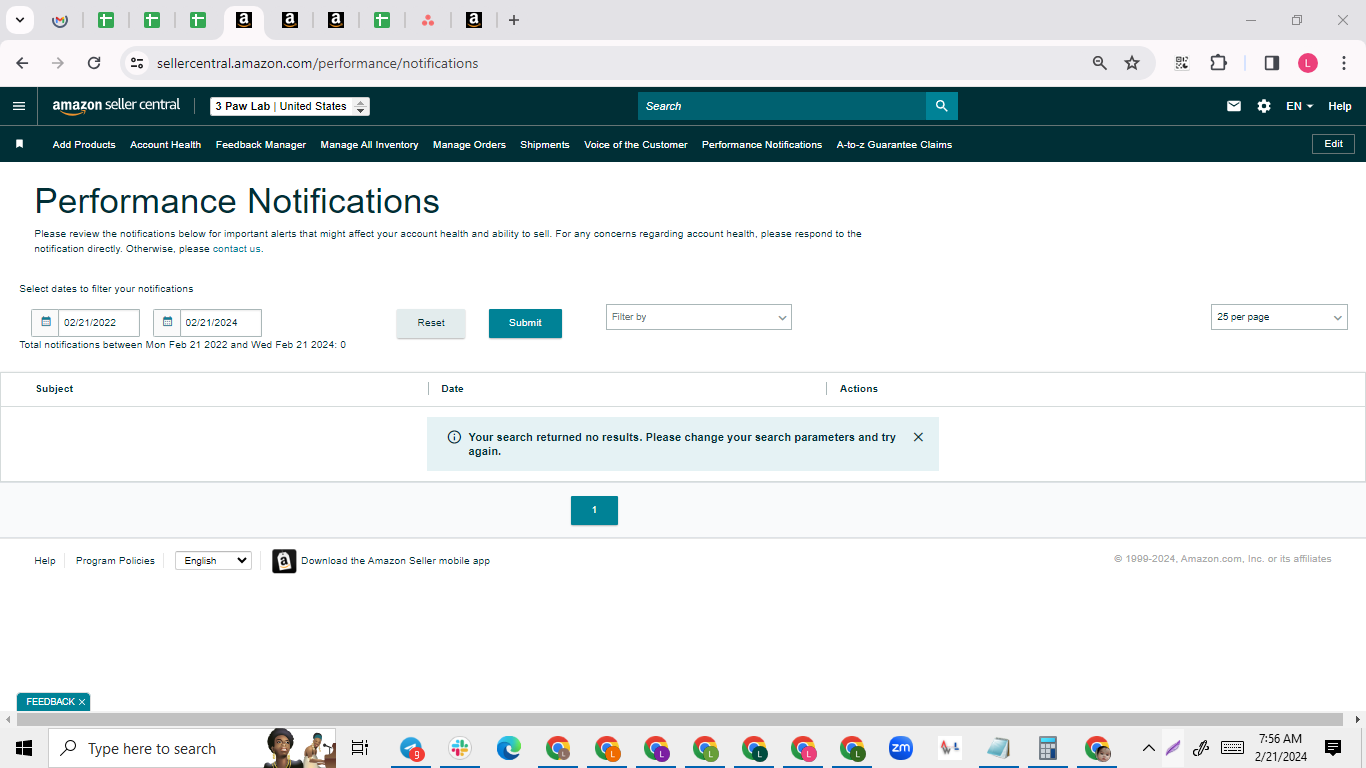Expand the Filter by dropdown
Screen dimensions: 1366x768
click(x=699, y=317)
